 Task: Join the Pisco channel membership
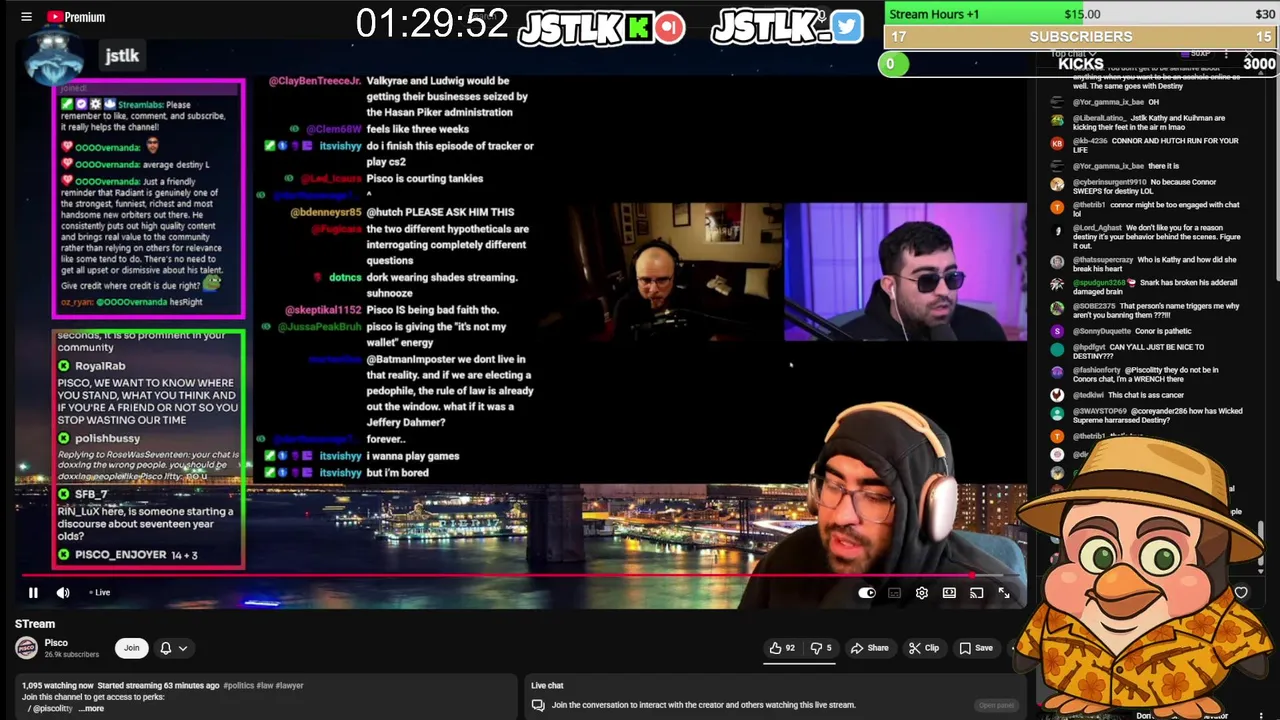[x=131, y=648]
